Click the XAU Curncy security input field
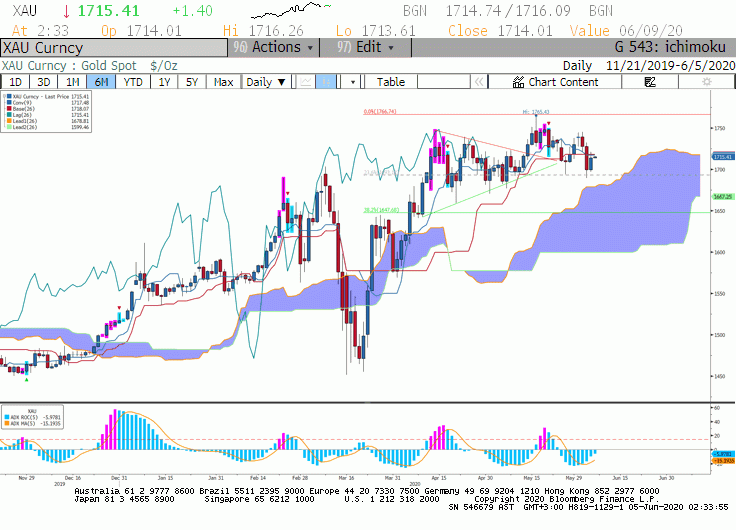The height and width of the screenshot is (530, 736). point(114,48)
